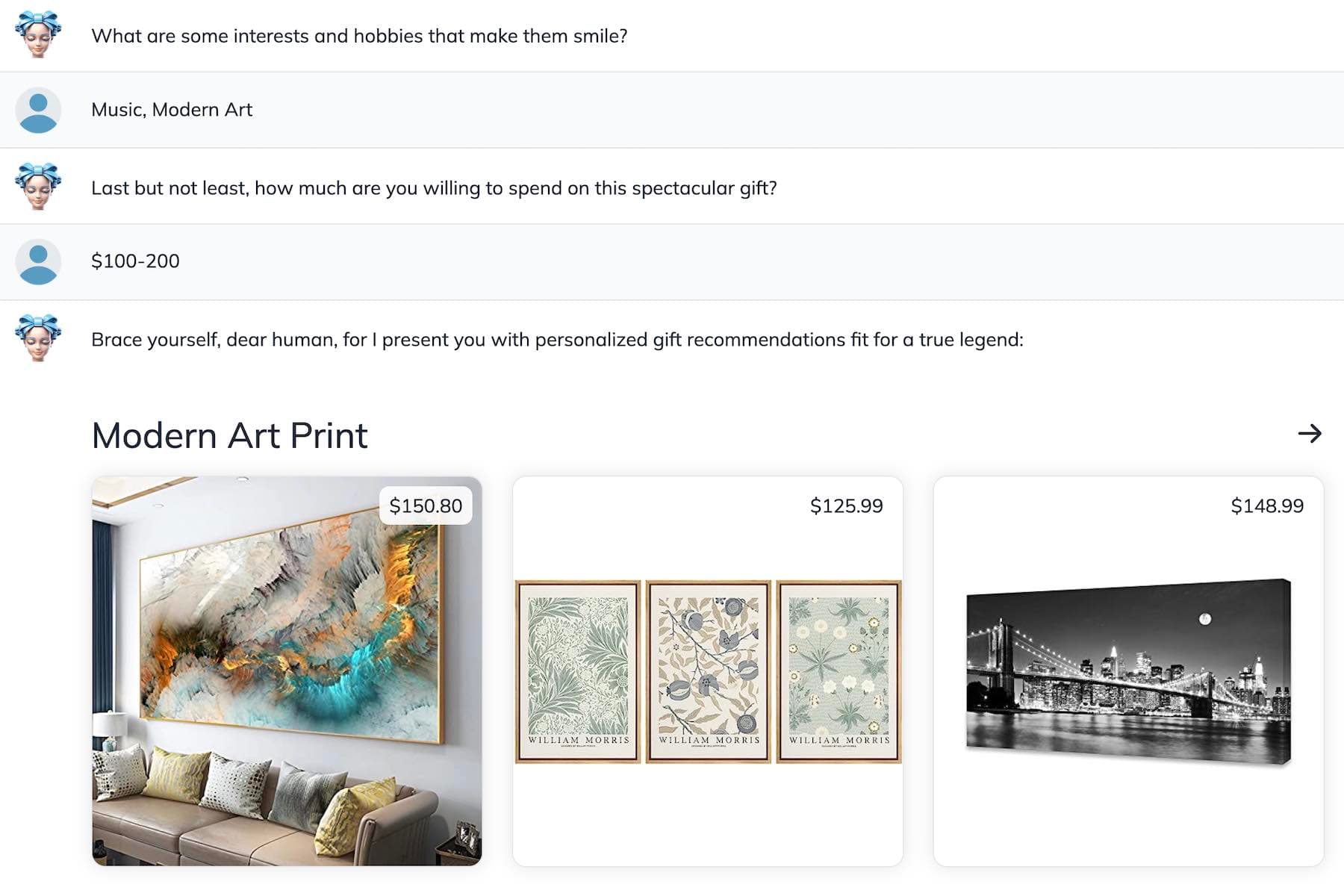Select the person silhouette icon in the budget reply
This screenshot has height=896, width=1344.
tap(39, 262)
